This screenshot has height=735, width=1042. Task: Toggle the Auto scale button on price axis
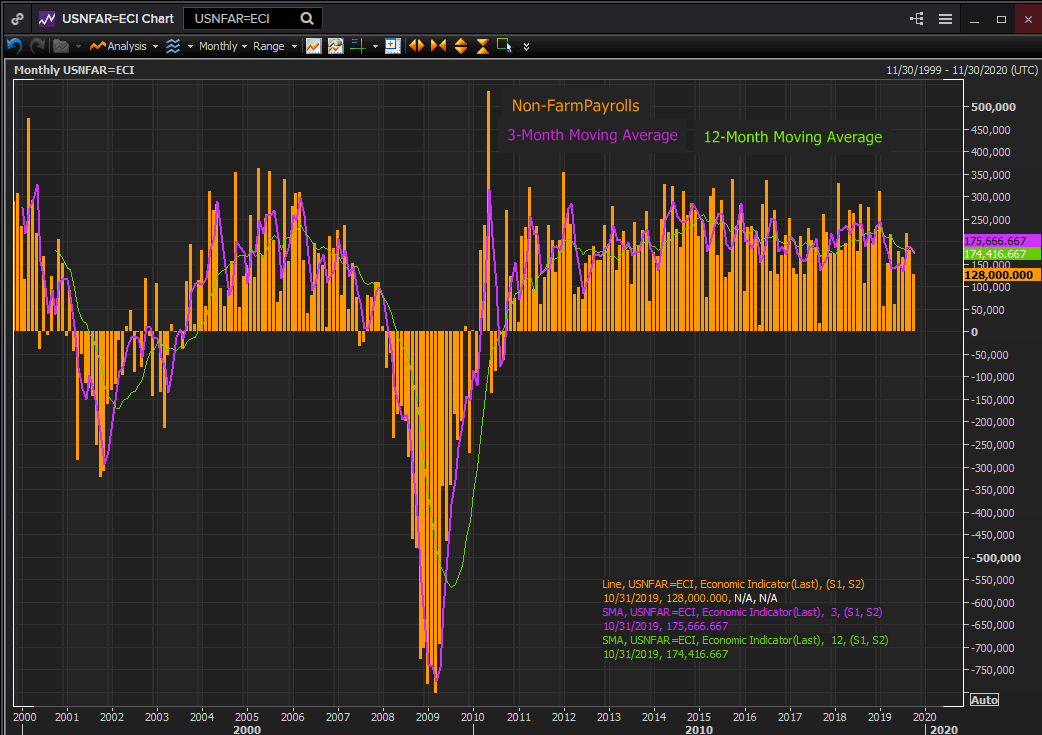[983, 699]
